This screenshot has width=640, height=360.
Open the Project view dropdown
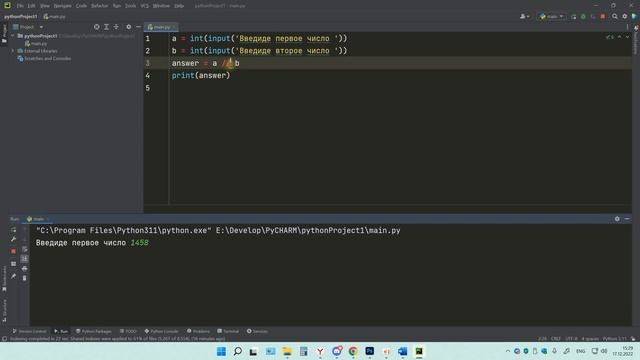tap(28, 27)
